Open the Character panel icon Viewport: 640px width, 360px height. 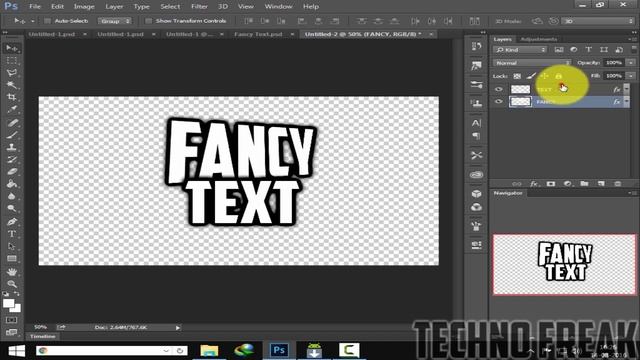(476, 123)
